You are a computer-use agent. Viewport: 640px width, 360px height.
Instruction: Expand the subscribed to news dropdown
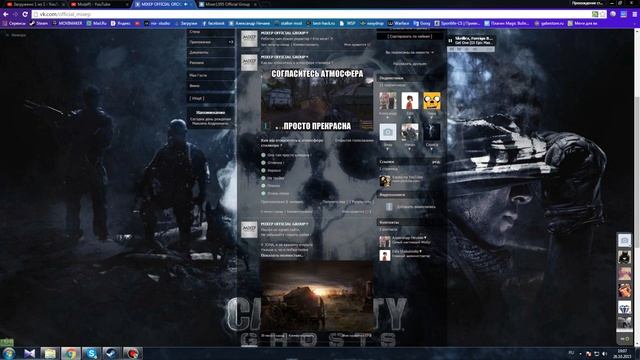[x=409, y=52]
